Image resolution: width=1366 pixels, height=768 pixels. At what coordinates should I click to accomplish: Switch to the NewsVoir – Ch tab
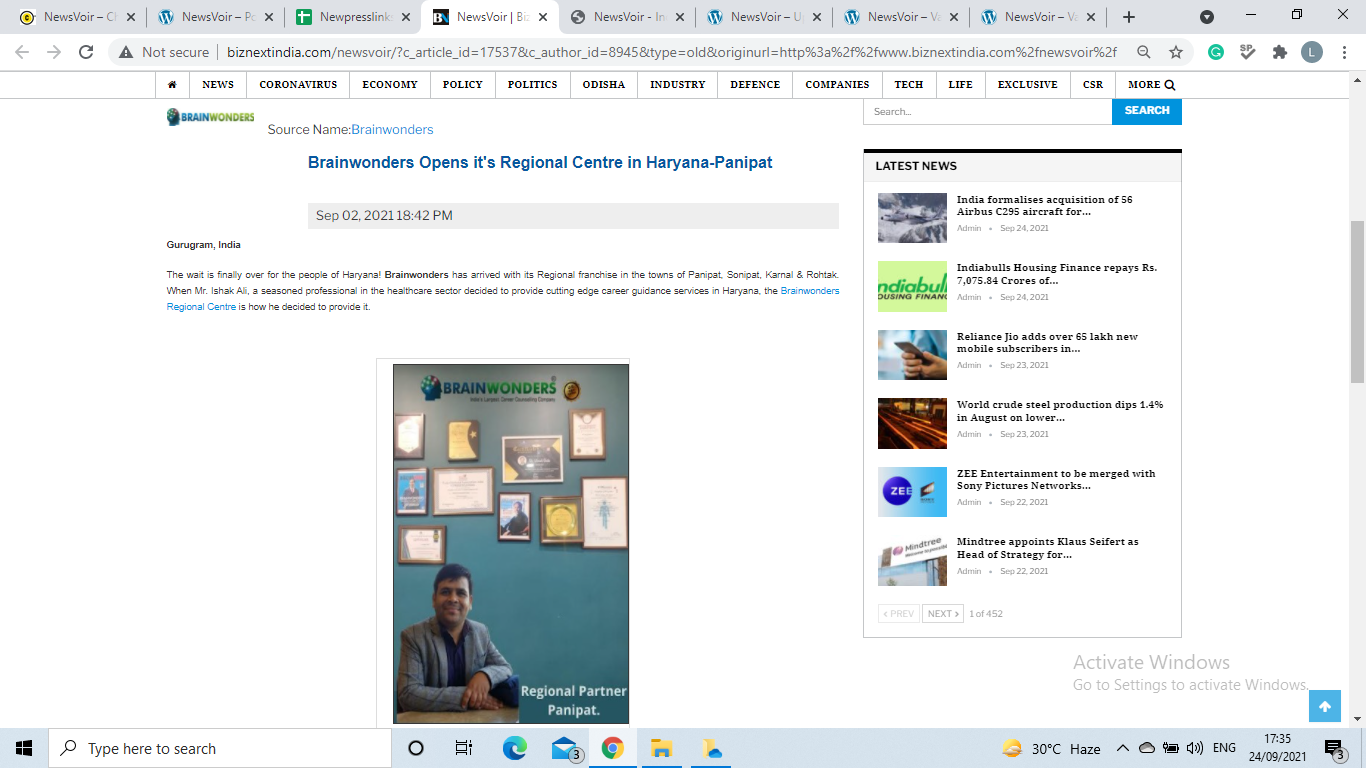point(79,17)
